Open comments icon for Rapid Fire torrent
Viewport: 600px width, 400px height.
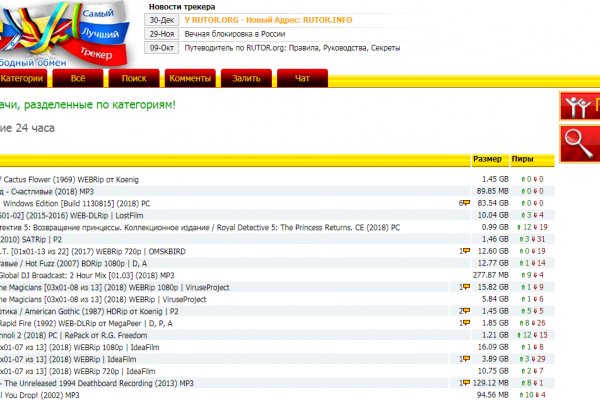pos(465,323)
